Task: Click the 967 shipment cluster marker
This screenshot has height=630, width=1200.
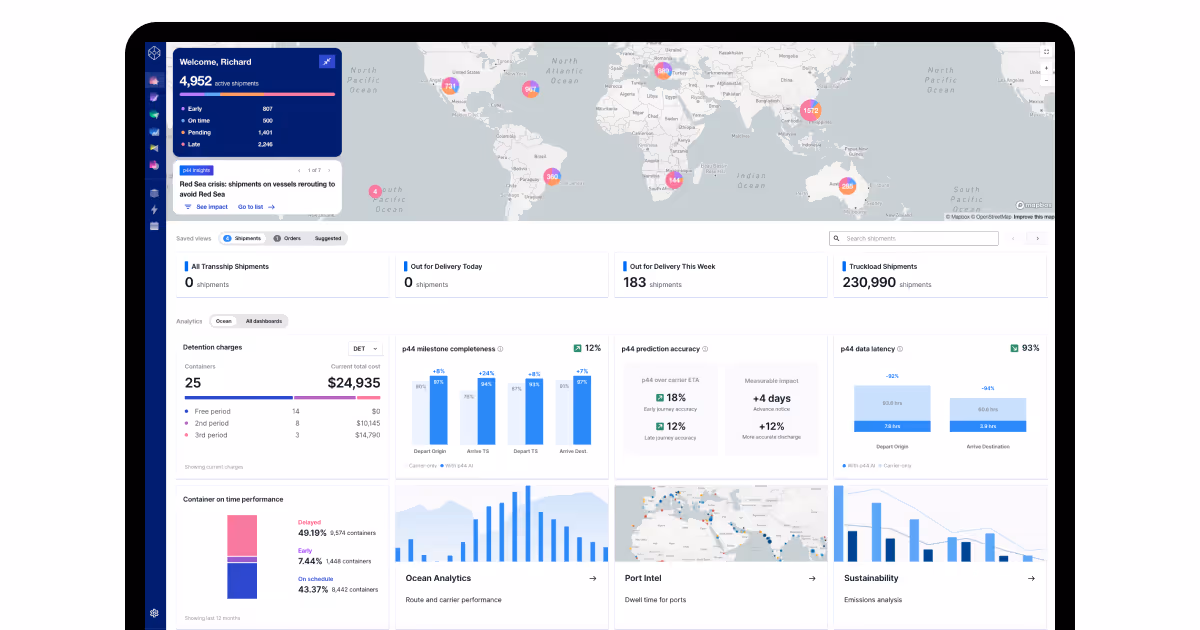Action: (x=531, y=89)
